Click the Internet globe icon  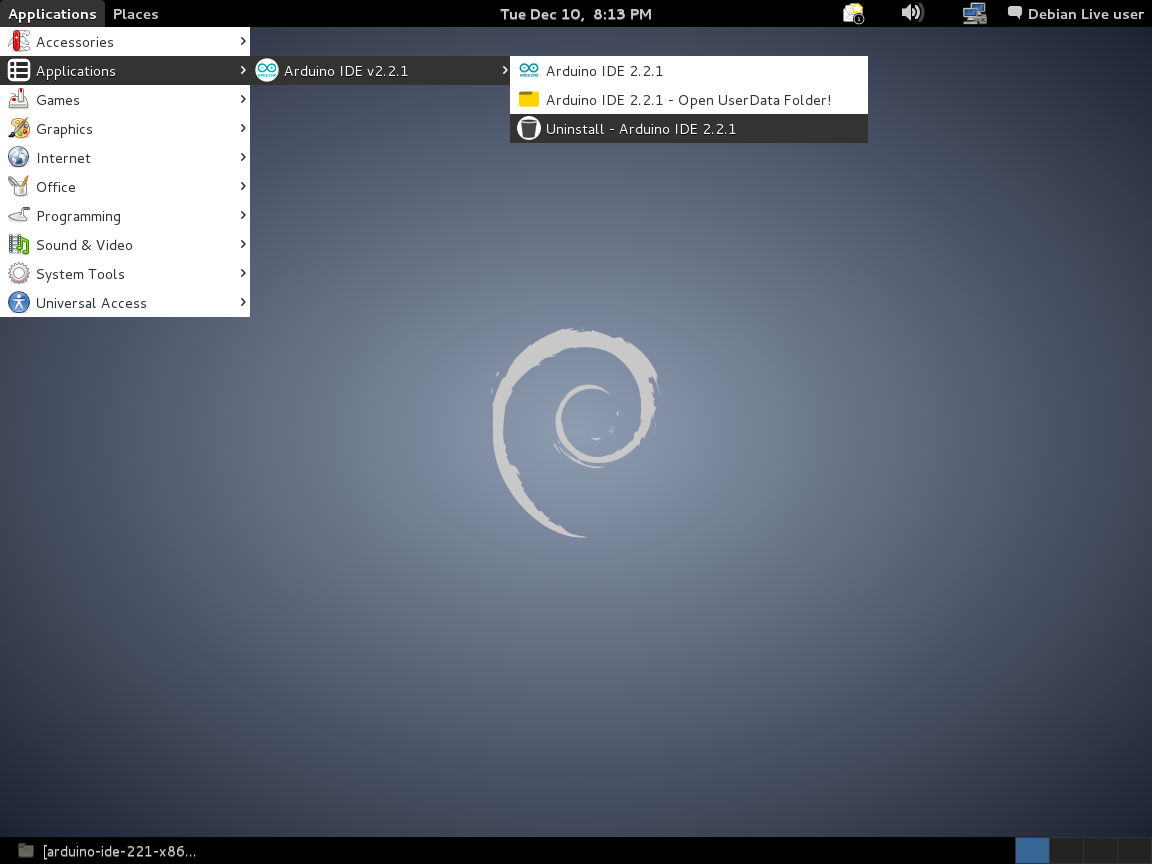tap(19, 158)
